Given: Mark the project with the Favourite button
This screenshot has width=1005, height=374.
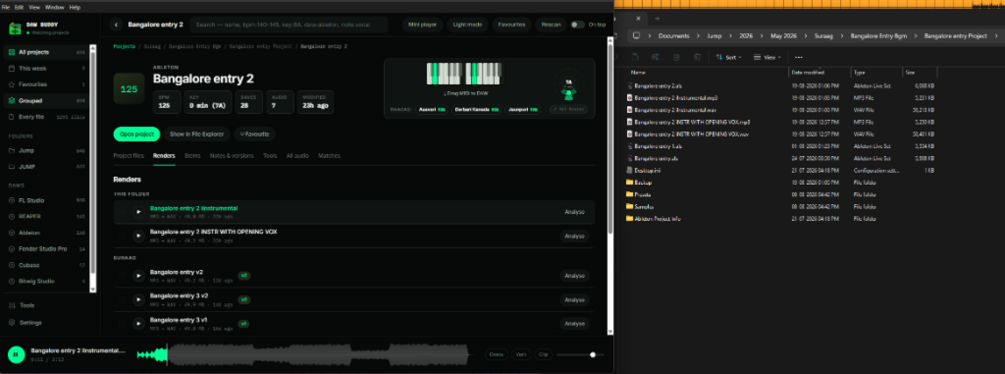Looking at the screenshot, I should pyautogui.click(x=254, y=134).
